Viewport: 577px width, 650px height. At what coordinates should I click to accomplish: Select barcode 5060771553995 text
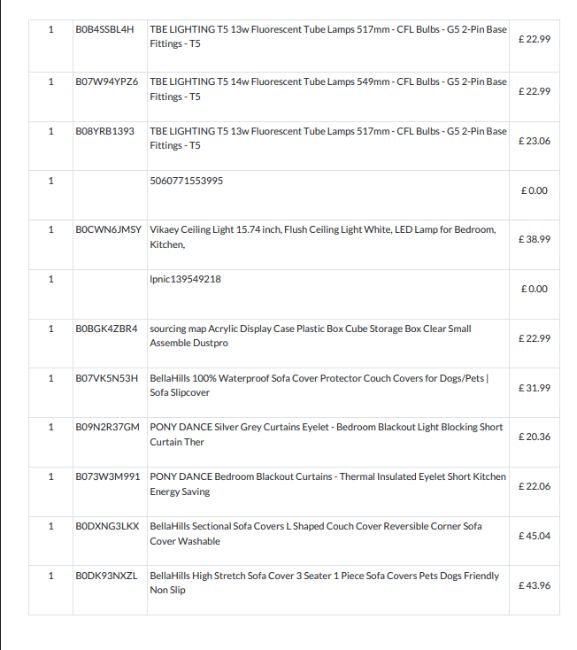tap(186, 181)
